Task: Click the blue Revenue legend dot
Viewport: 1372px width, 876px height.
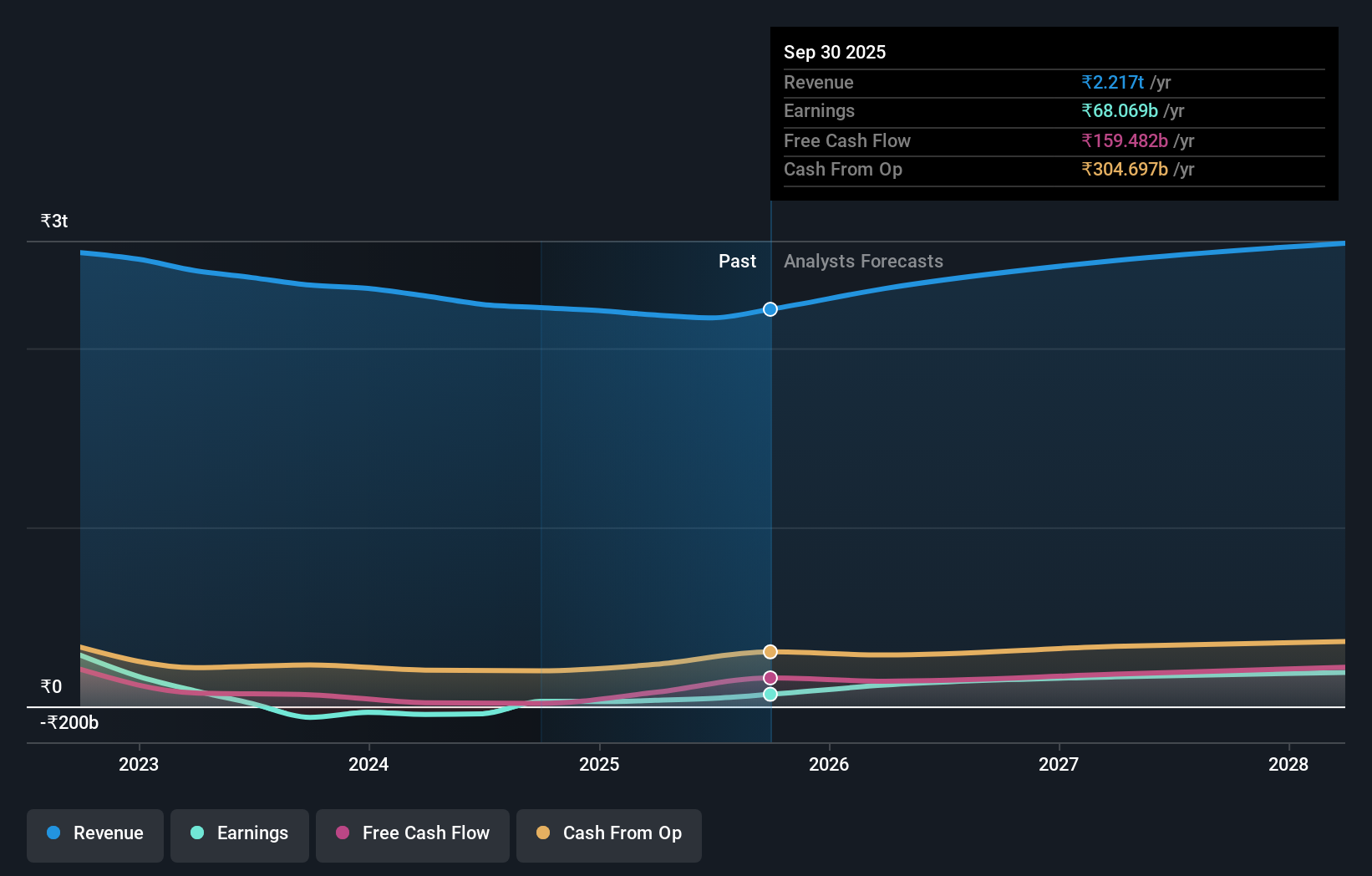Action: 53,833
